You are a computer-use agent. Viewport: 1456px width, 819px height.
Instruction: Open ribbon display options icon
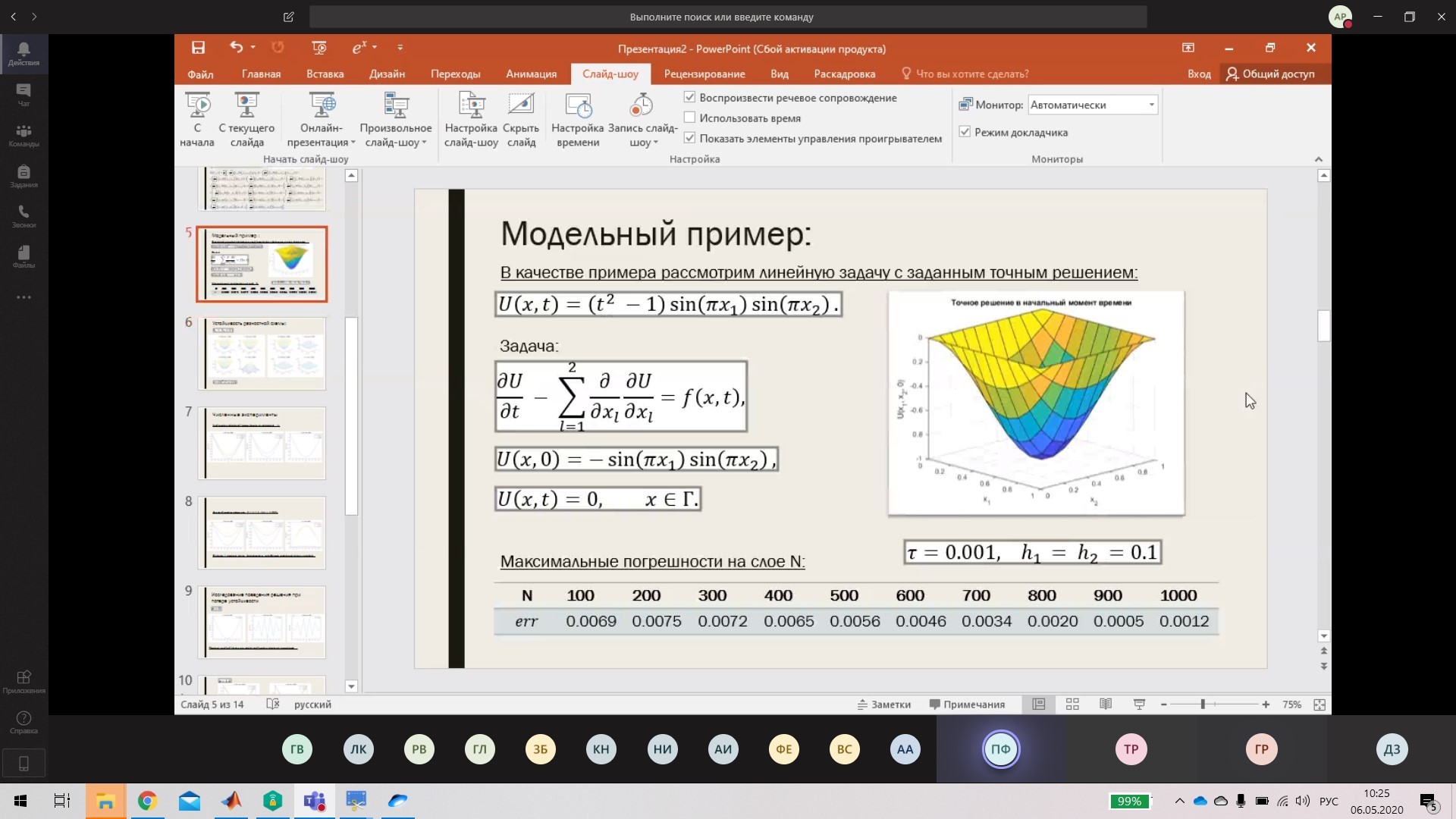pos(1188,48)
